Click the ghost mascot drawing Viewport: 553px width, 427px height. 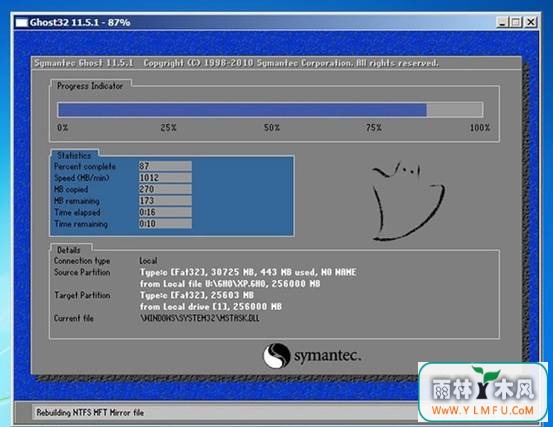pyautogui.click(x=408, y=201)
